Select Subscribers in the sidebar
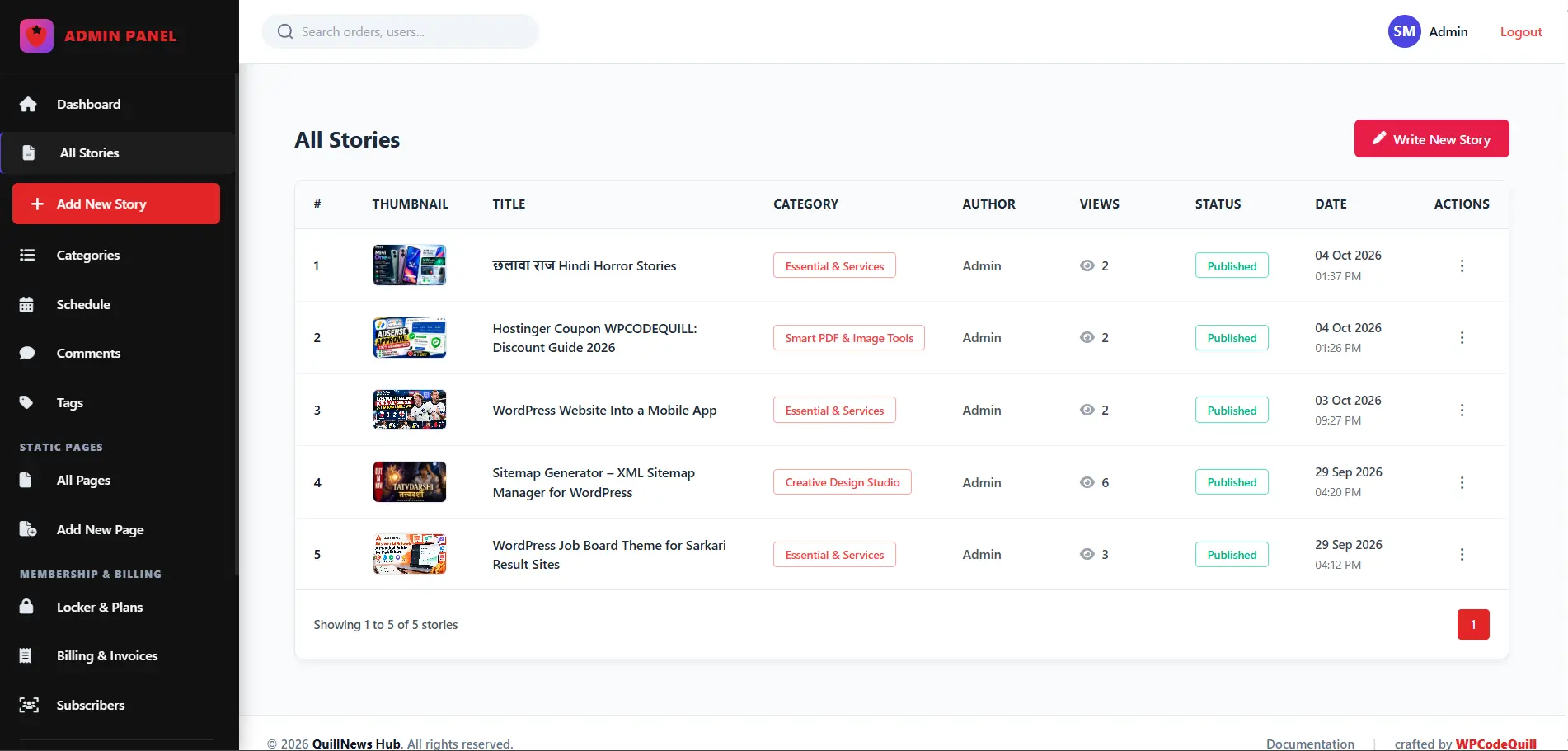Image resolution: width=1568 pixels, height=751 pixels. [118, 705]
